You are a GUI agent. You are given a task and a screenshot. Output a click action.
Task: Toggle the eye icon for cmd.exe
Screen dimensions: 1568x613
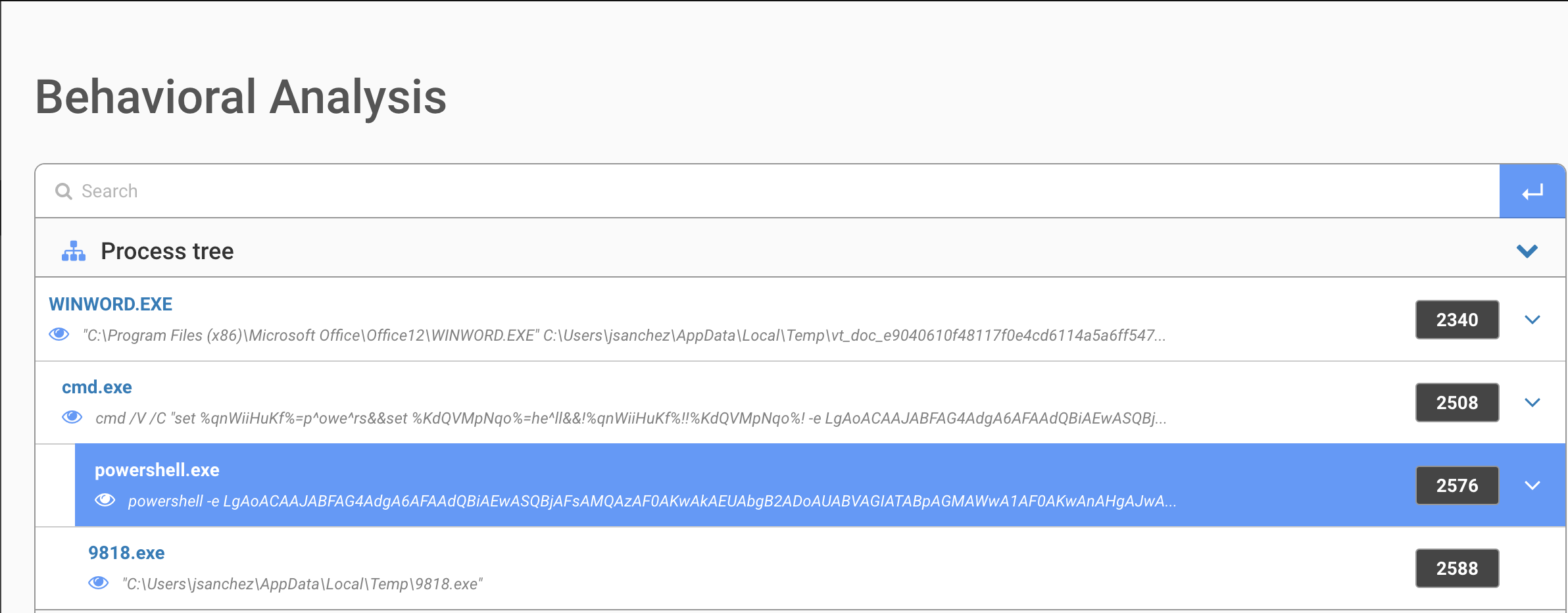click(x=72, y=418)
